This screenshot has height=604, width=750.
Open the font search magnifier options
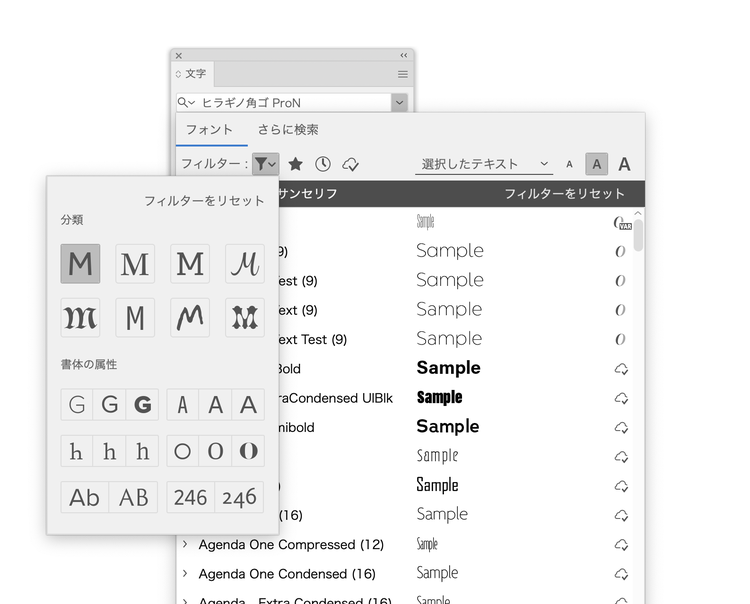186,102
